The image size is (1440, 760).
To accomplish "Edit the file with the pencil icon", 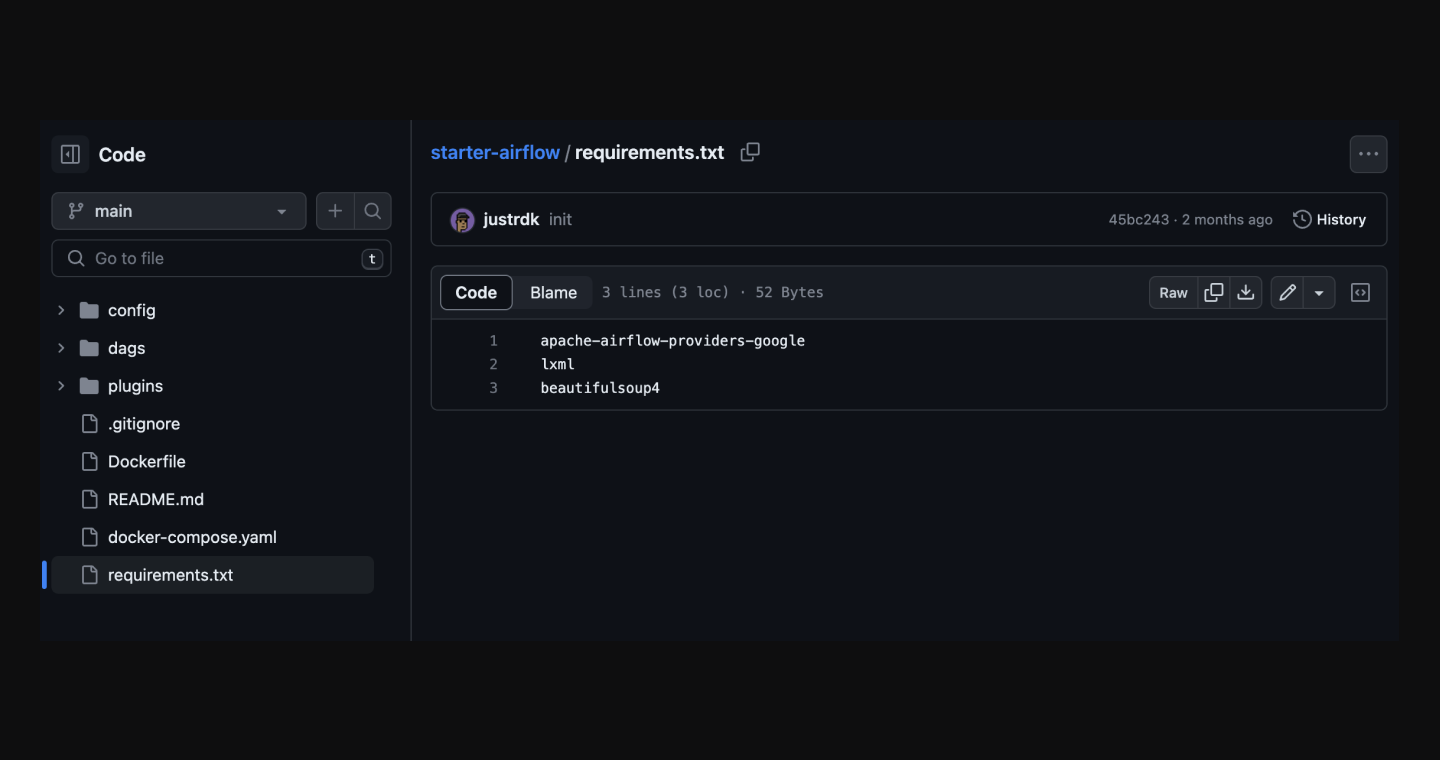I will coord(1287,292).
